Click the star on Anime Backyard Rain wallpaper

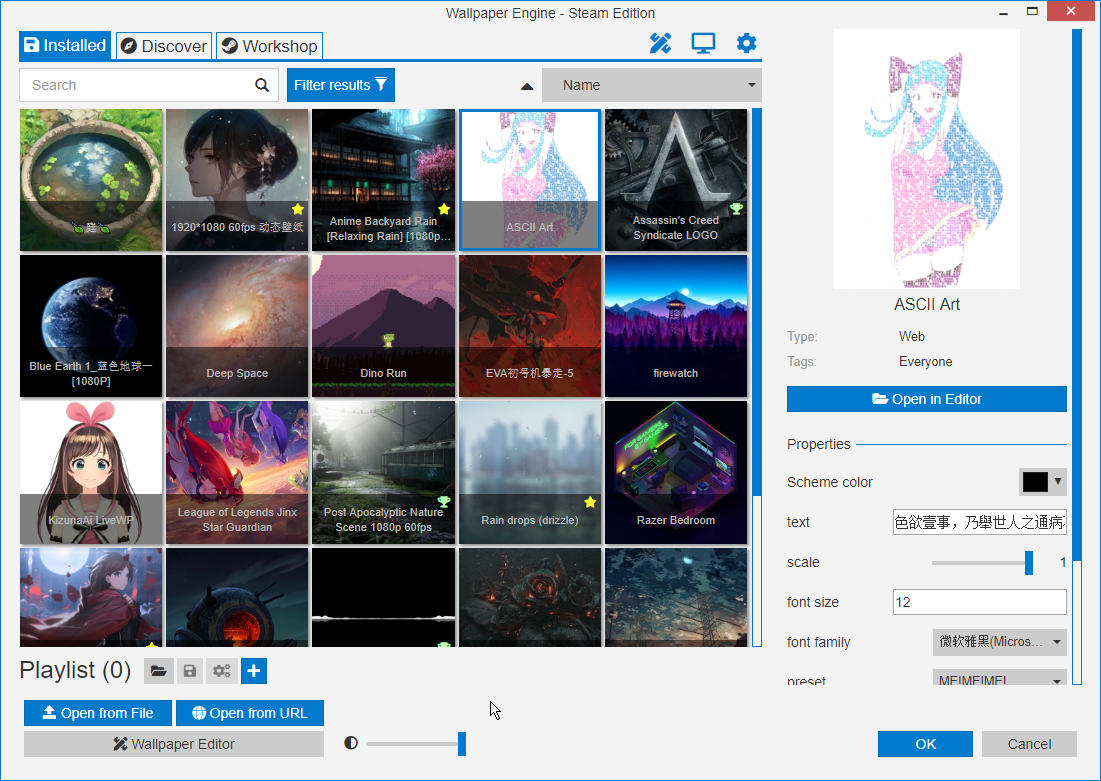[444, 209]
